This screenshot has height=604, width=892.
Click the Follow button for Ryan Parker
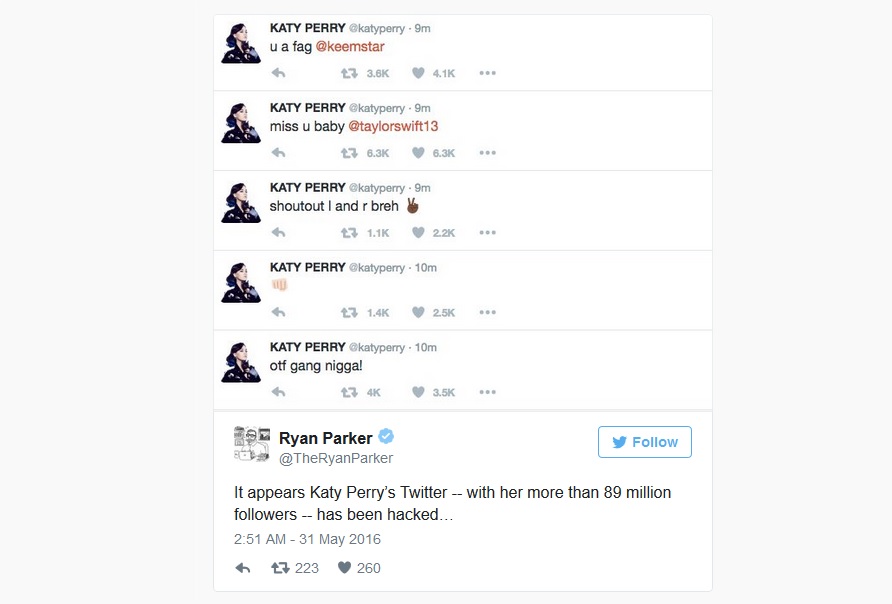tap(645, 442)
